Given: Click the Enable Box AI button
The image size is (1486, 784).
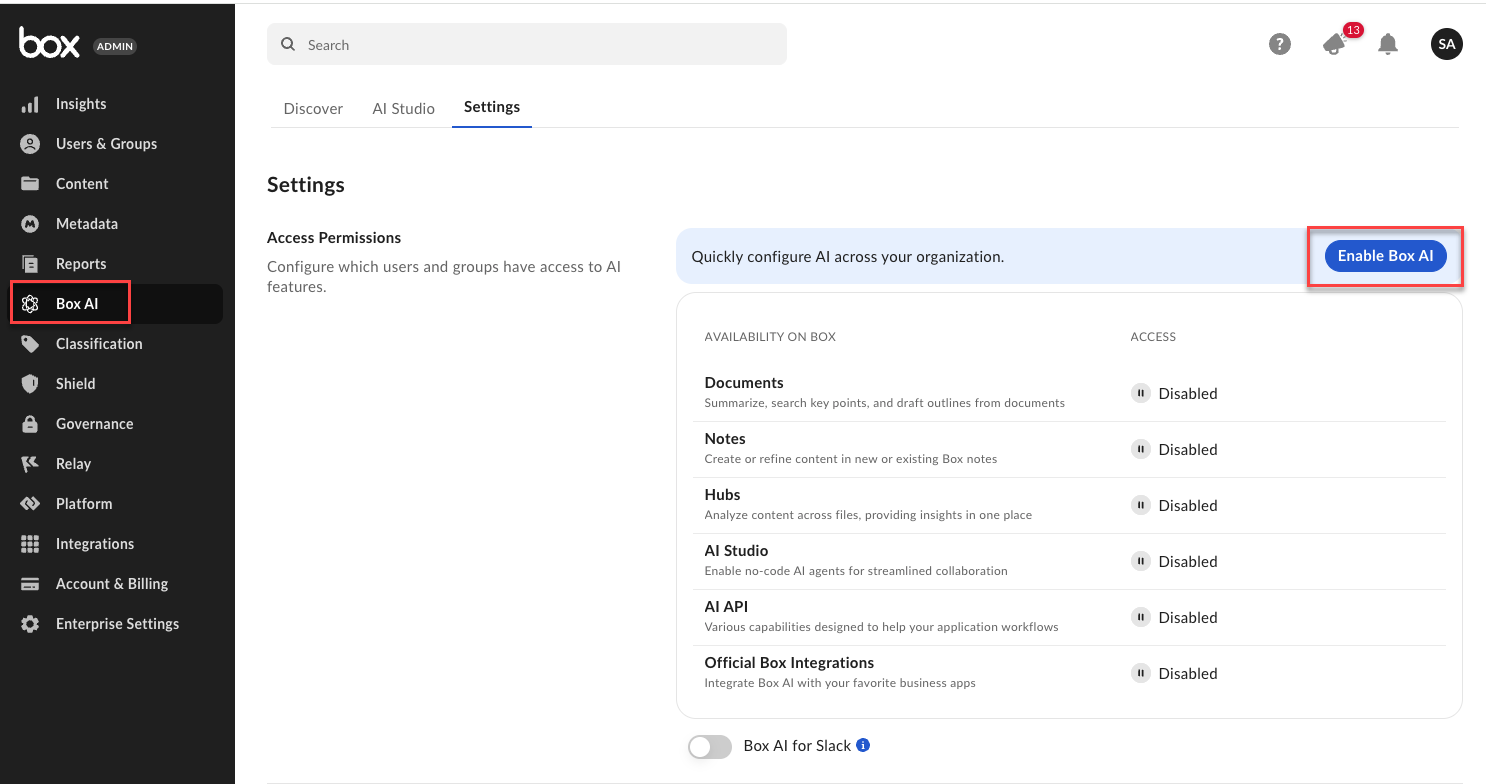Looking at the screenshot, I should click(x=1385, y=256).
